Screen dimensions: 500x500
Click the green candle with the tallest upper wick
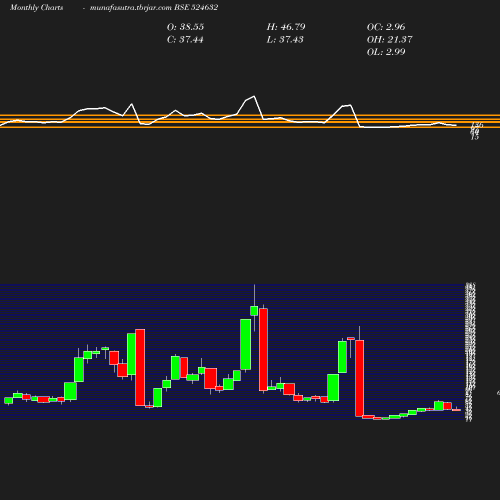pyautogui.click(x=254, y=310)
